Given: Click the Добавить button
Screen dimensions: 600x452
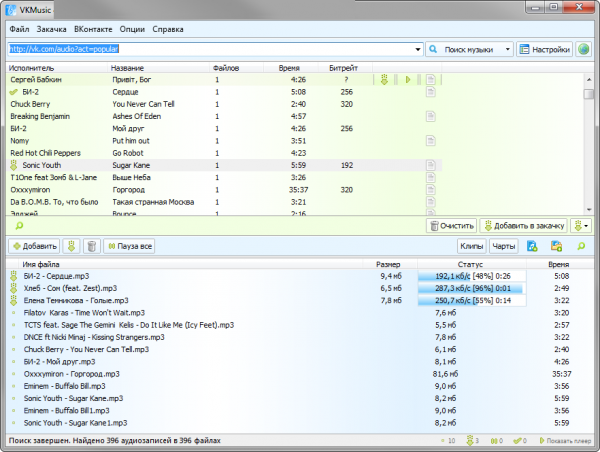Looking at the screenshot, I should 34,246.
